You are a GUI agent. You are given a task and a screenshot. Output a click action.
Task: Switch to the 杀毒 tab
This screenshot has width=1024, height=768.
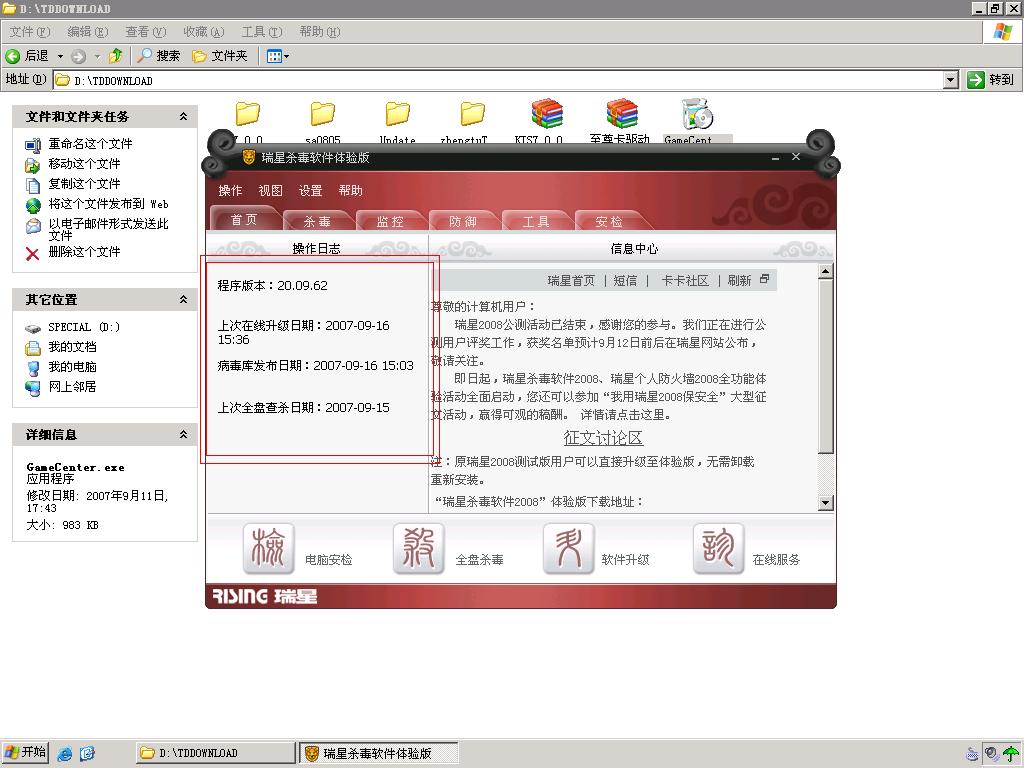point(317,221)
